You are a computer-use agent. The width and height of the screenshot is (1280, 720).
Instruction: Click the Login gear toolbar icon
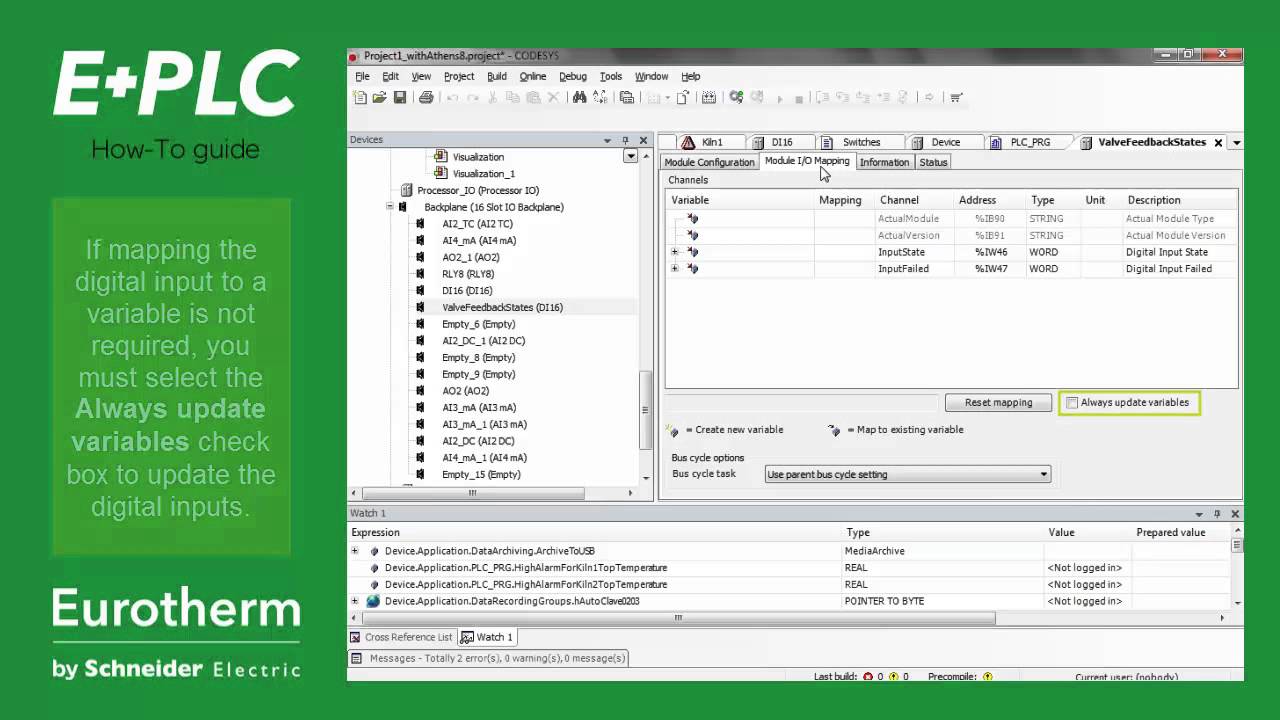pos(736,97)
